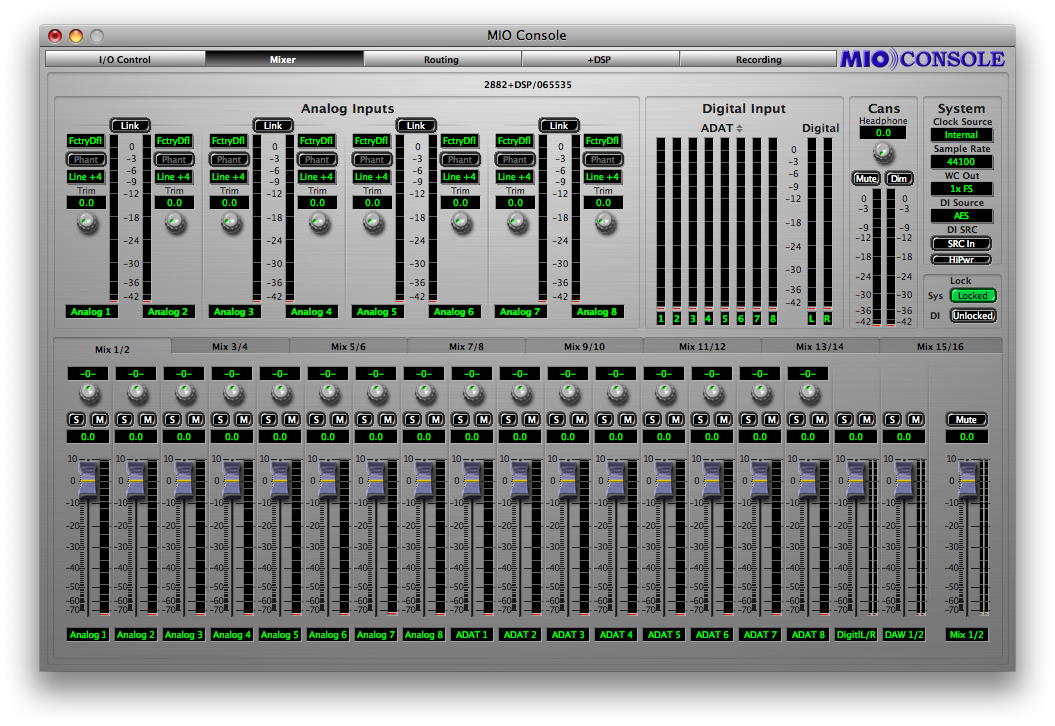
Task: Click the gain value field on Analog 6 channel
Action: coord(328,437)
